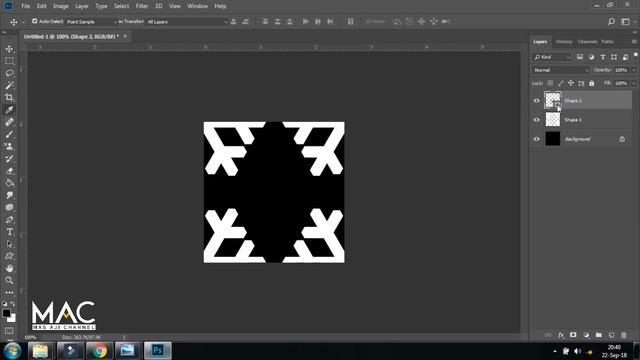The height and width of the screenshot is (360, 640).
Task: Click the Create new group folder icon
Action: point(599,335)
